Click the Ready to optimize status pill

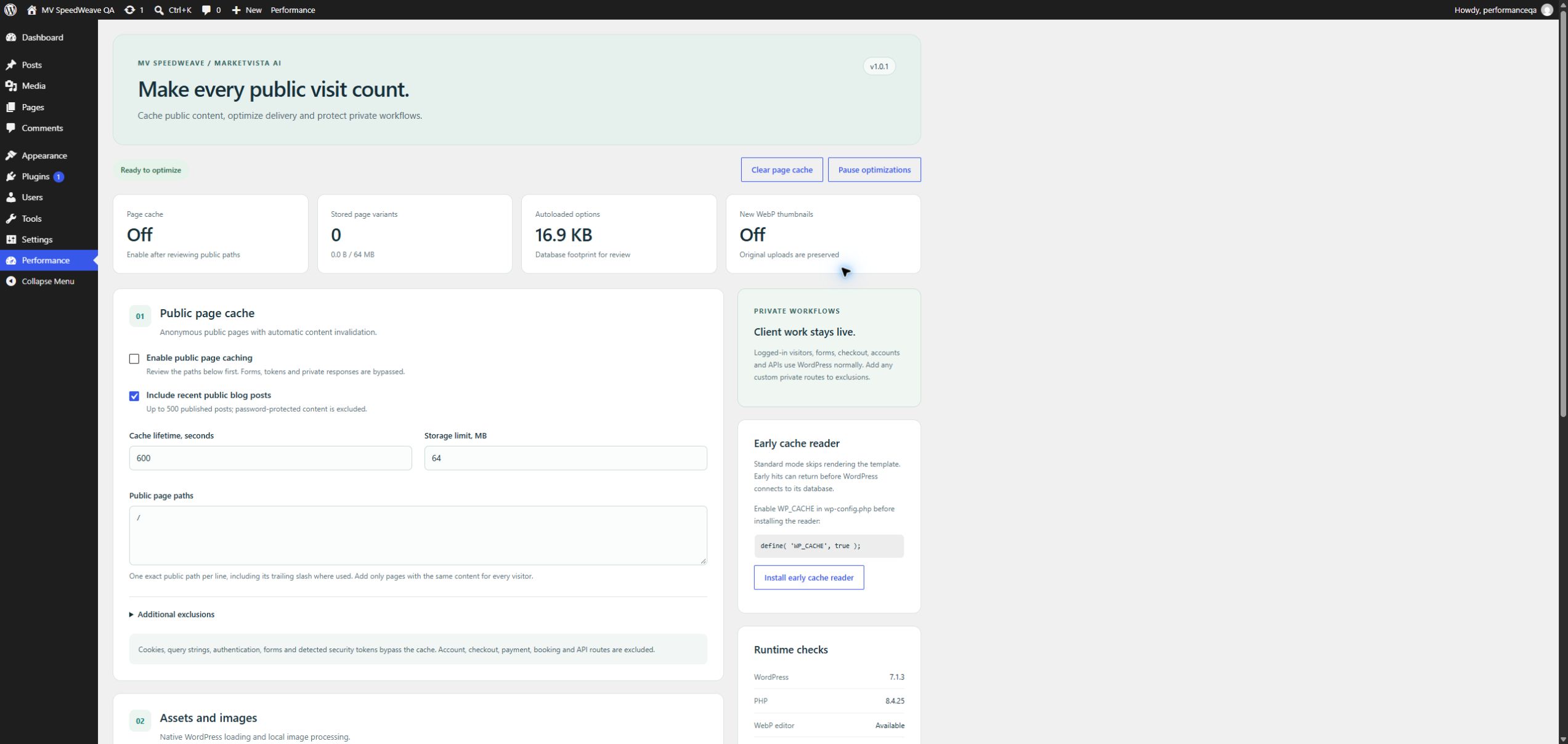(150, 170)
